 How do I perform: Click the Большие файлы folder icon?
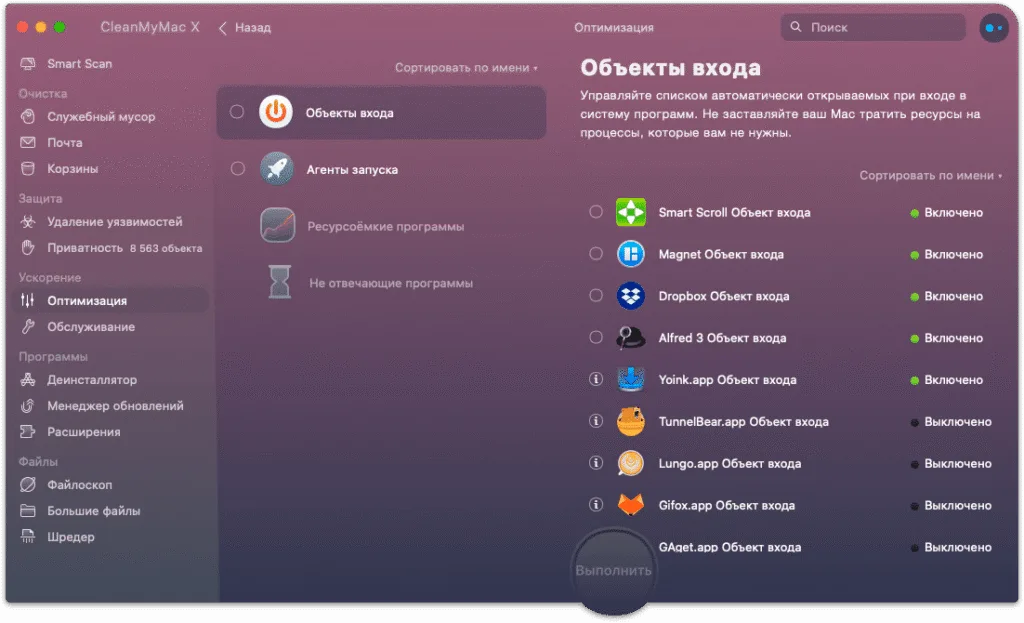tap(27, 511)
